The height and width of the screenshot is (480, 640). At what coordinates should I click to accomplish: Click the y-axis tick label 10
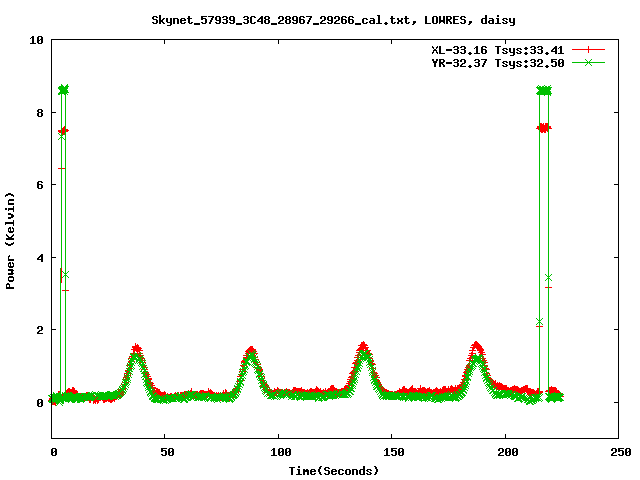[36, 40]
